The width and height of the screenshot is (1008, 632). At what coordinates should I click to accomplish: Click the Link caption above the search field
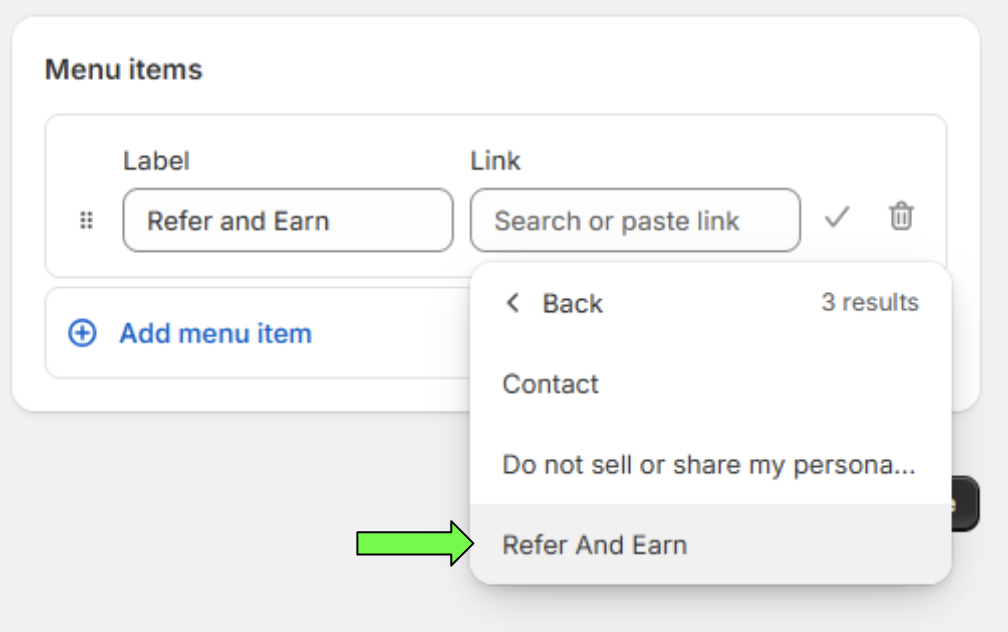(x=495, y=161)
